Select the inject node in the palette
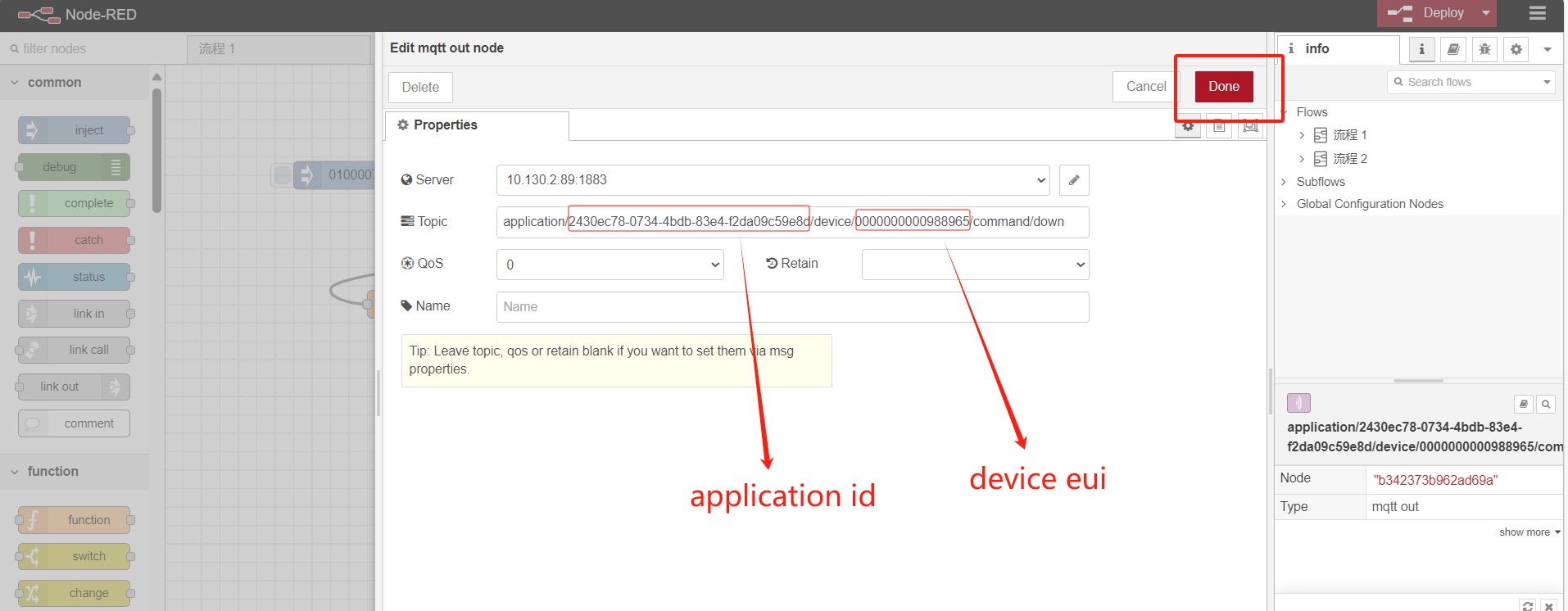 pyautogui.click(x=75, y=130)
